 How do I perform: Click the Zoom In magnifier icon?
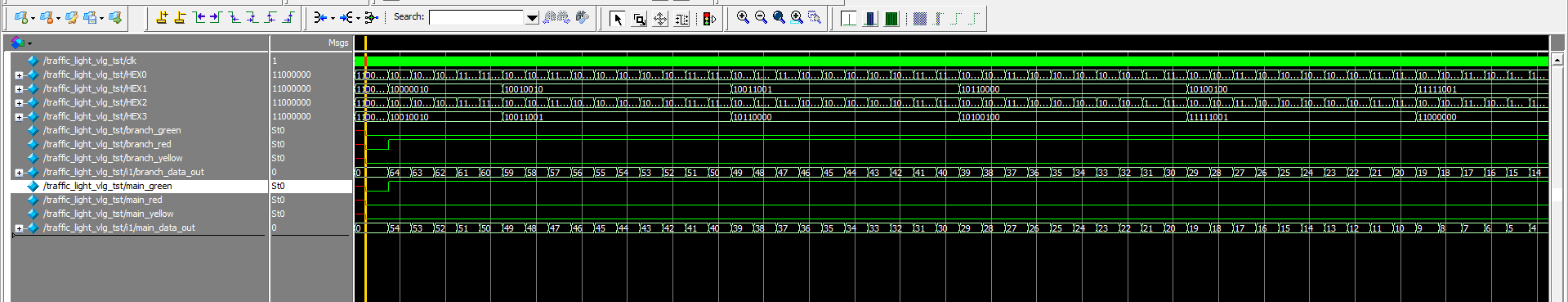coord(743,17)
